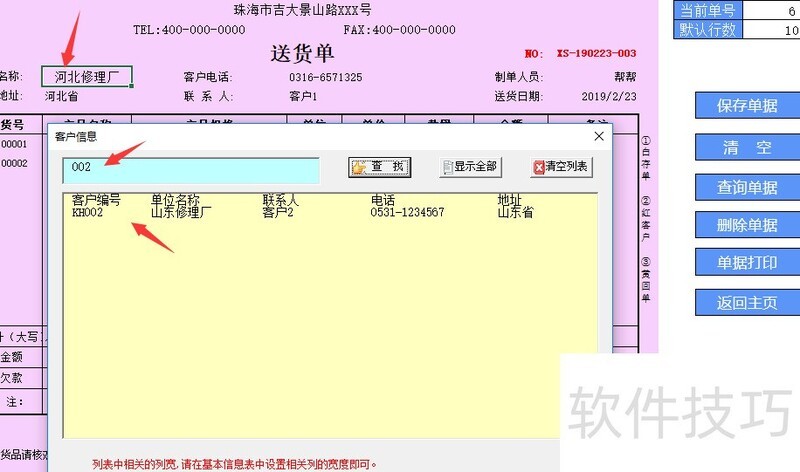
Task: Click the 返回主页 button
Action: coord(747,303)
